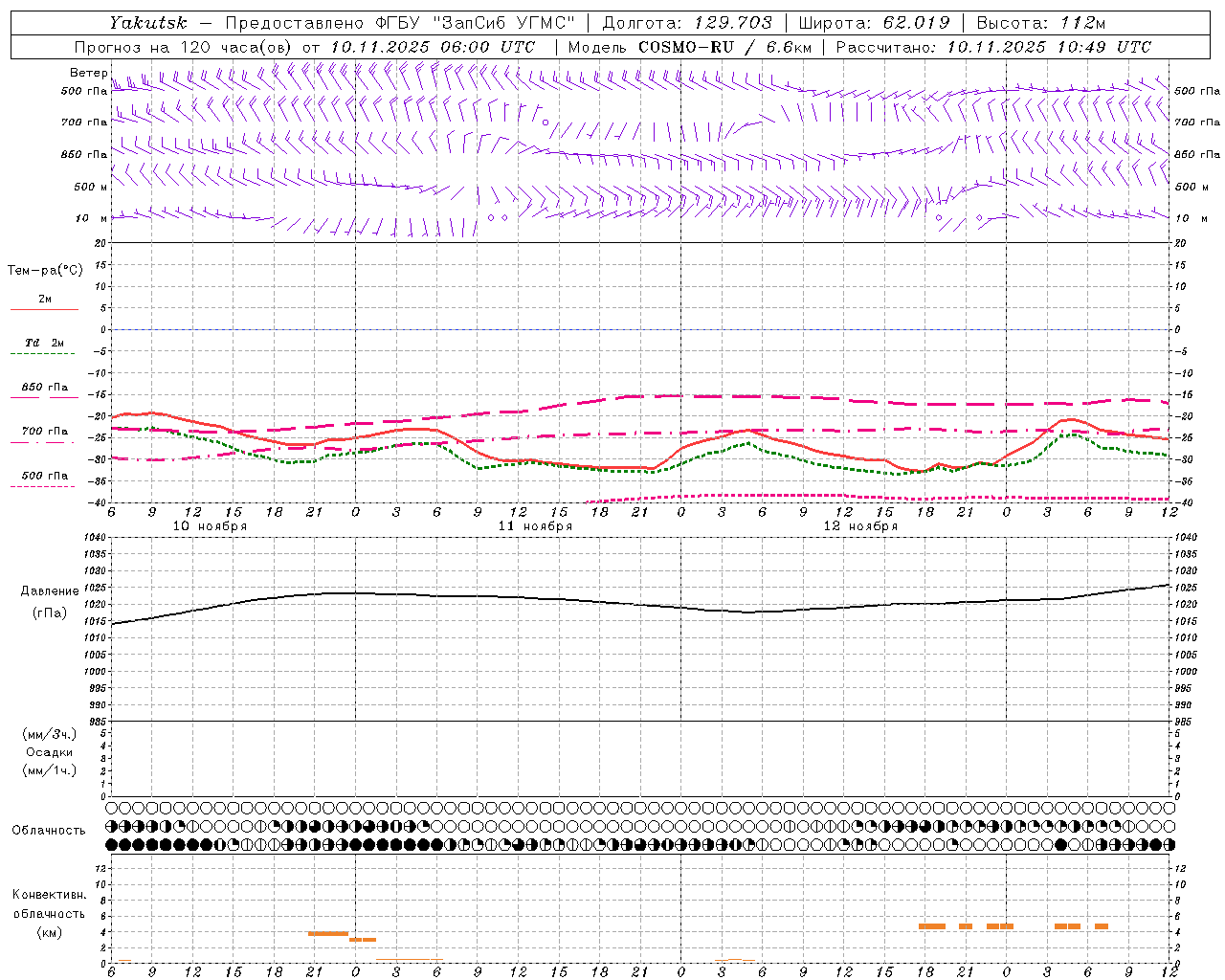Select the text Предоставлено ФГБУ "ЗапСиб УГМС"
1225x980 pixels.
click(x=400, y=23)
